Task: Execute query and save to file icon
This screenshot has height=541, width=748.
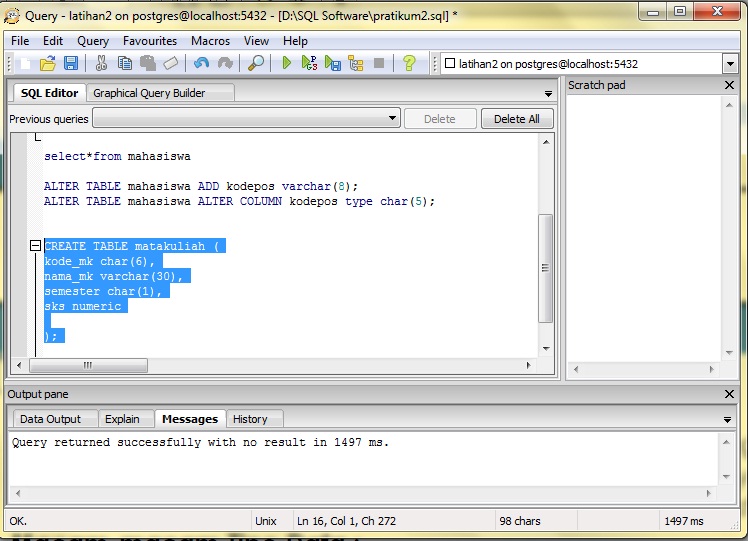Action: [332, 63]
